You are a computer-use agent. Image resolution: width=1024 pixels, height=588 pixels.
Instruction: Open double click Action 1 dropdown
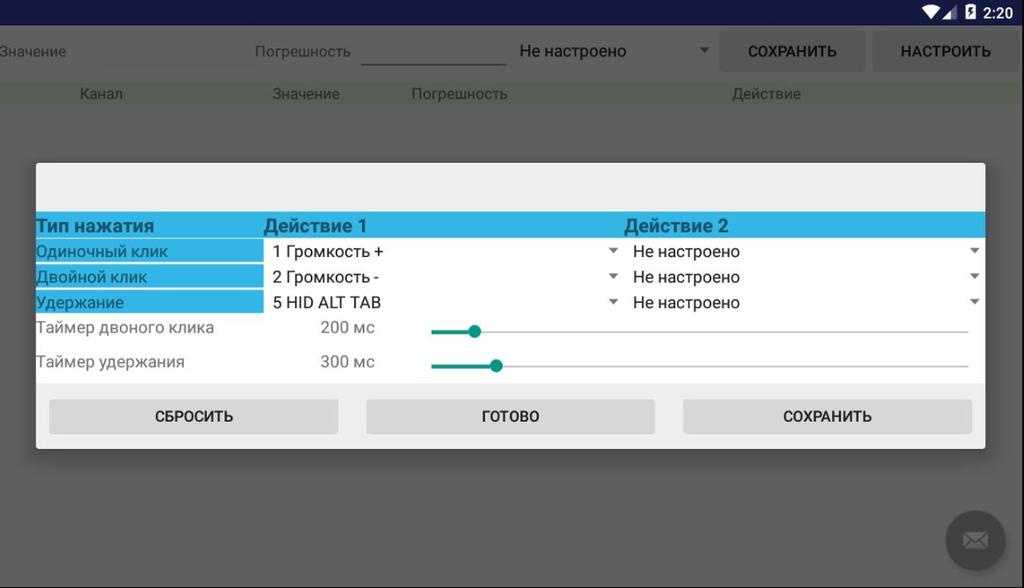pyautogui.click(x=444, y=277)
